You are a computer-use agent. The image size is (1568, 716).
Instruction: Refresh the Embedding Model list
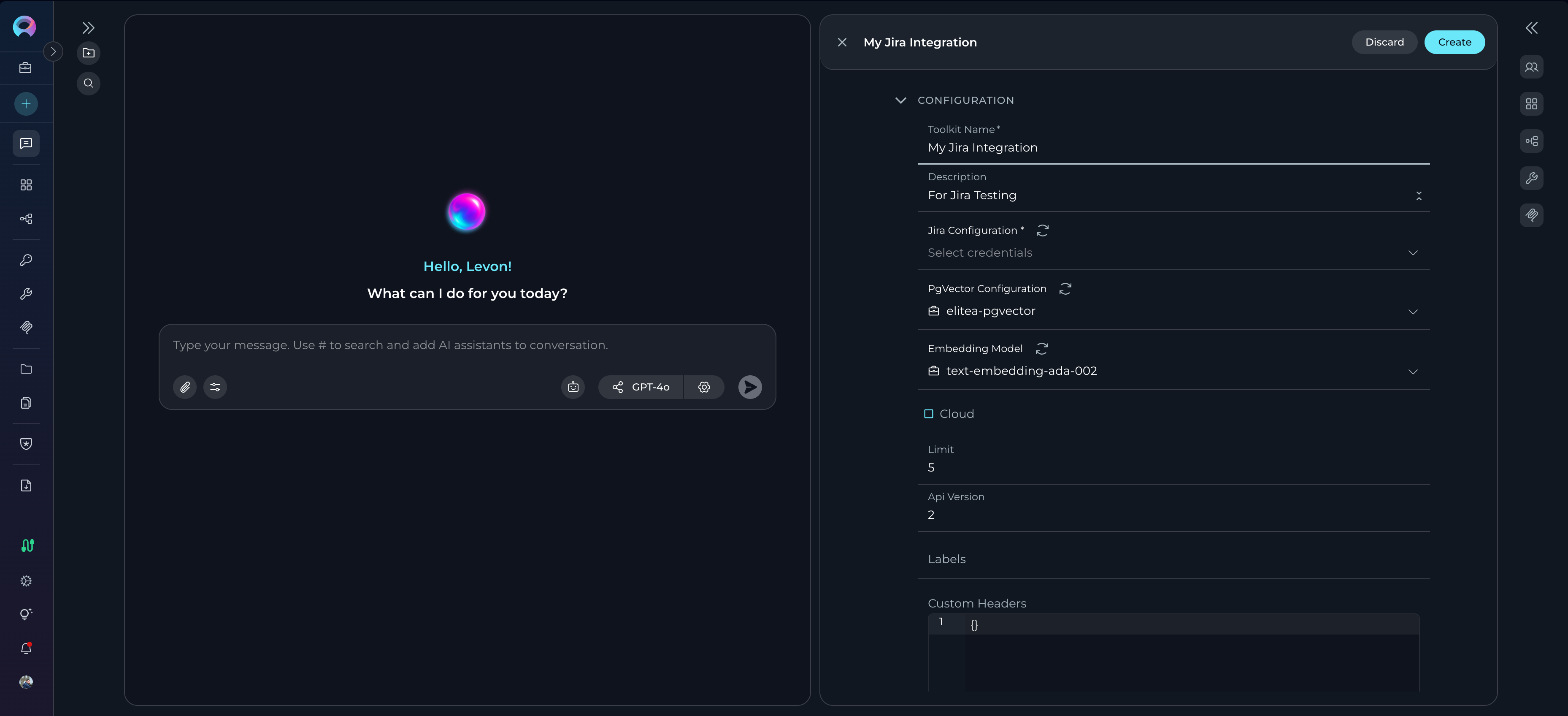(1042, 348)
